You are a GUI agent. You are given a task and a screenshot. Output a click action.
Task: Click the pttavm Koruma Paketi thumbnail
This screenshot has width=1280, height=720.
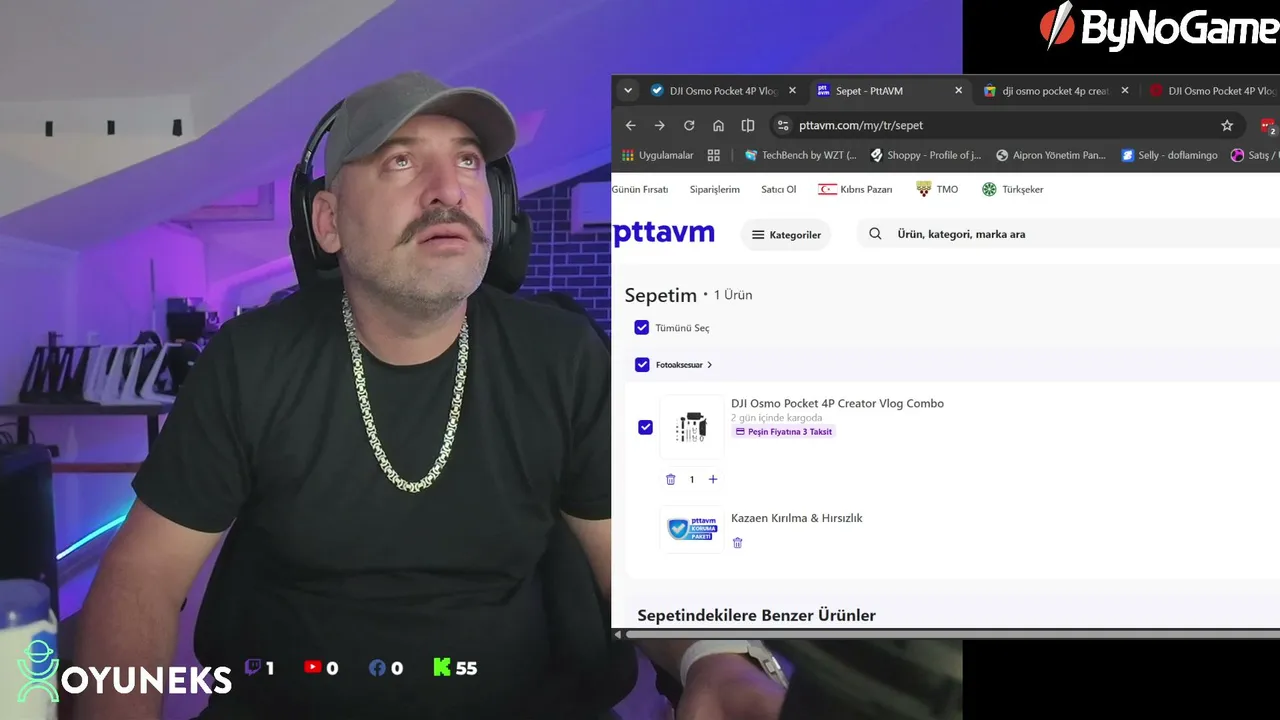click(x=692, y=529)
